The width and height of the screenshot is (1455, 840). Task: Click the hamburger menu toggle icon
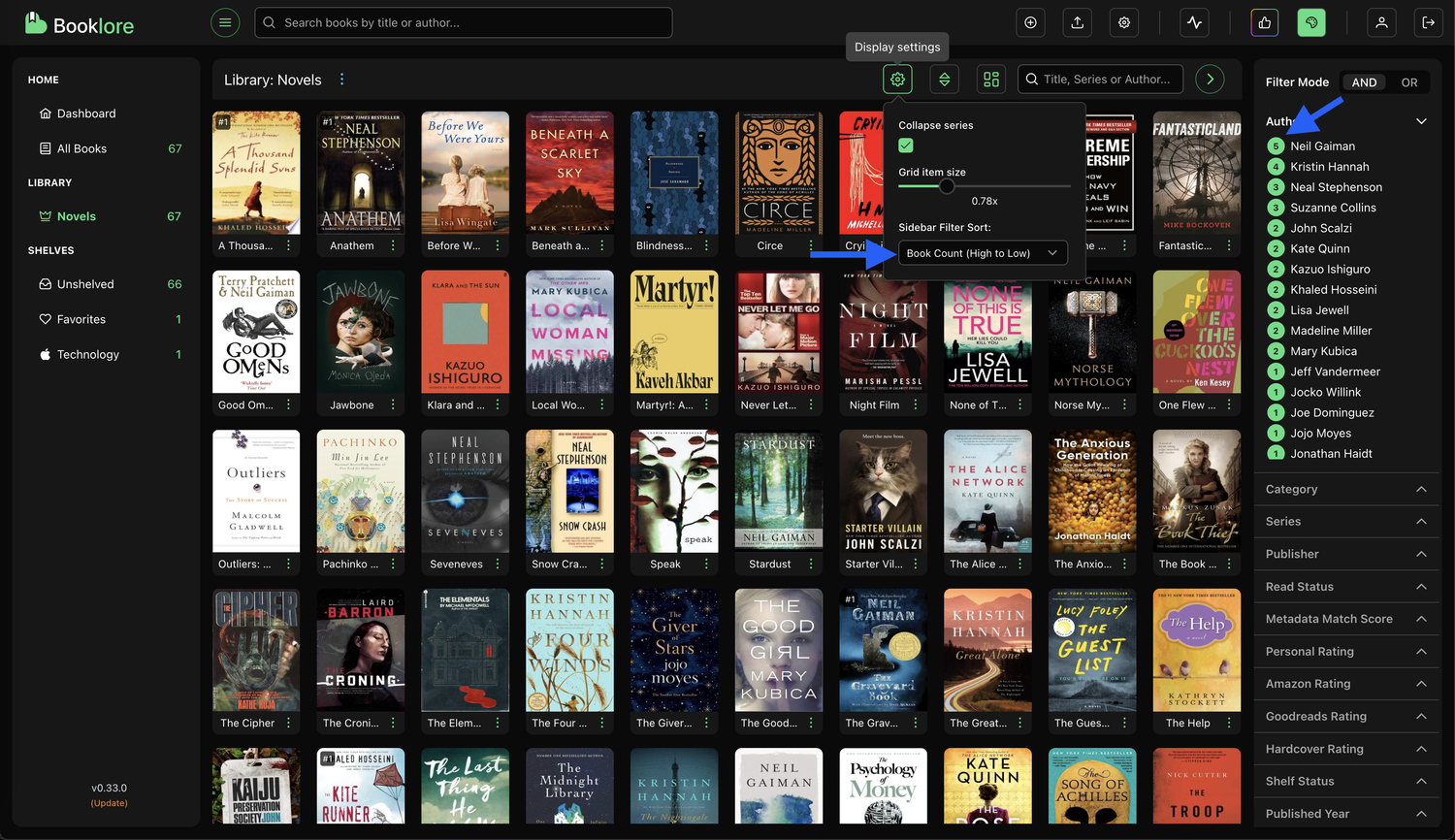[x=225, y=22]
